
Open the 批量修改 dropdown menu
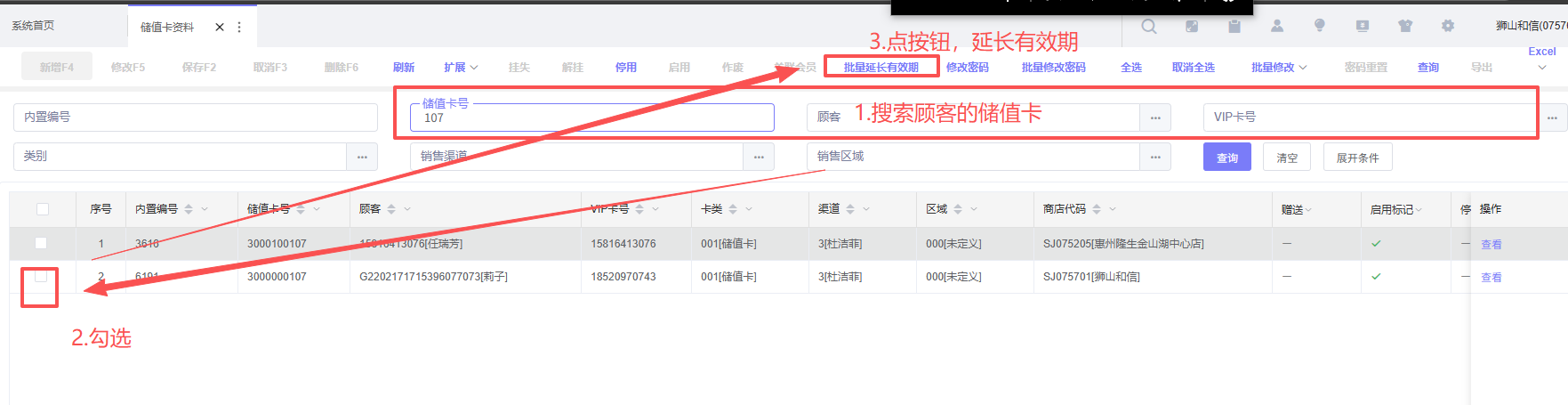pos(1278,68)
